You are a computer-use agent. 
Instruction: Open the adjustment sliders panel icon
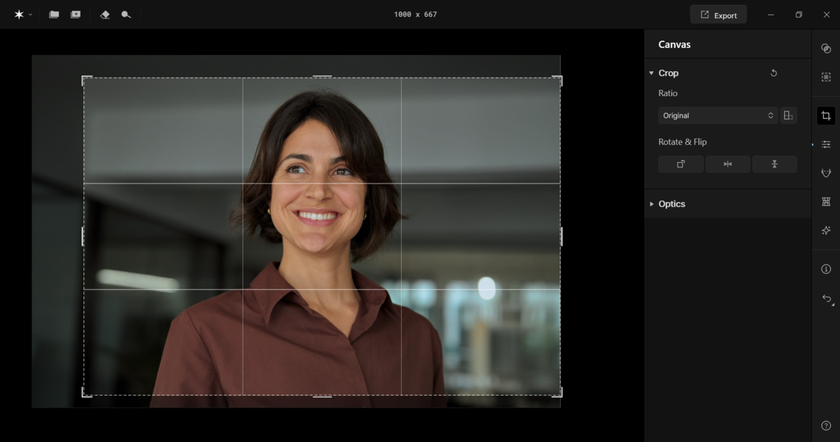click(x=826, y=145)
